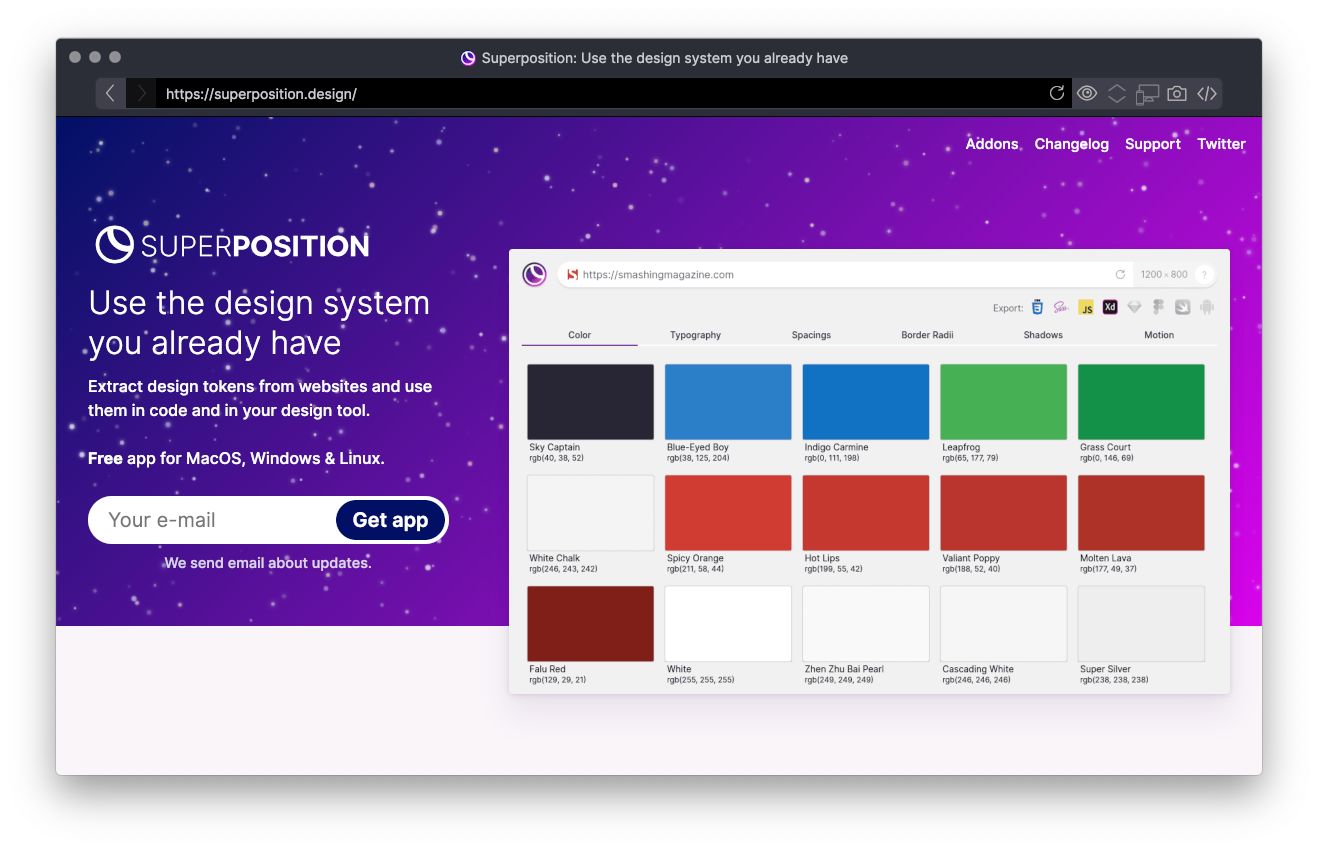Visit the Changelog page
The image size is (1318, 849).
(1072, 144)
